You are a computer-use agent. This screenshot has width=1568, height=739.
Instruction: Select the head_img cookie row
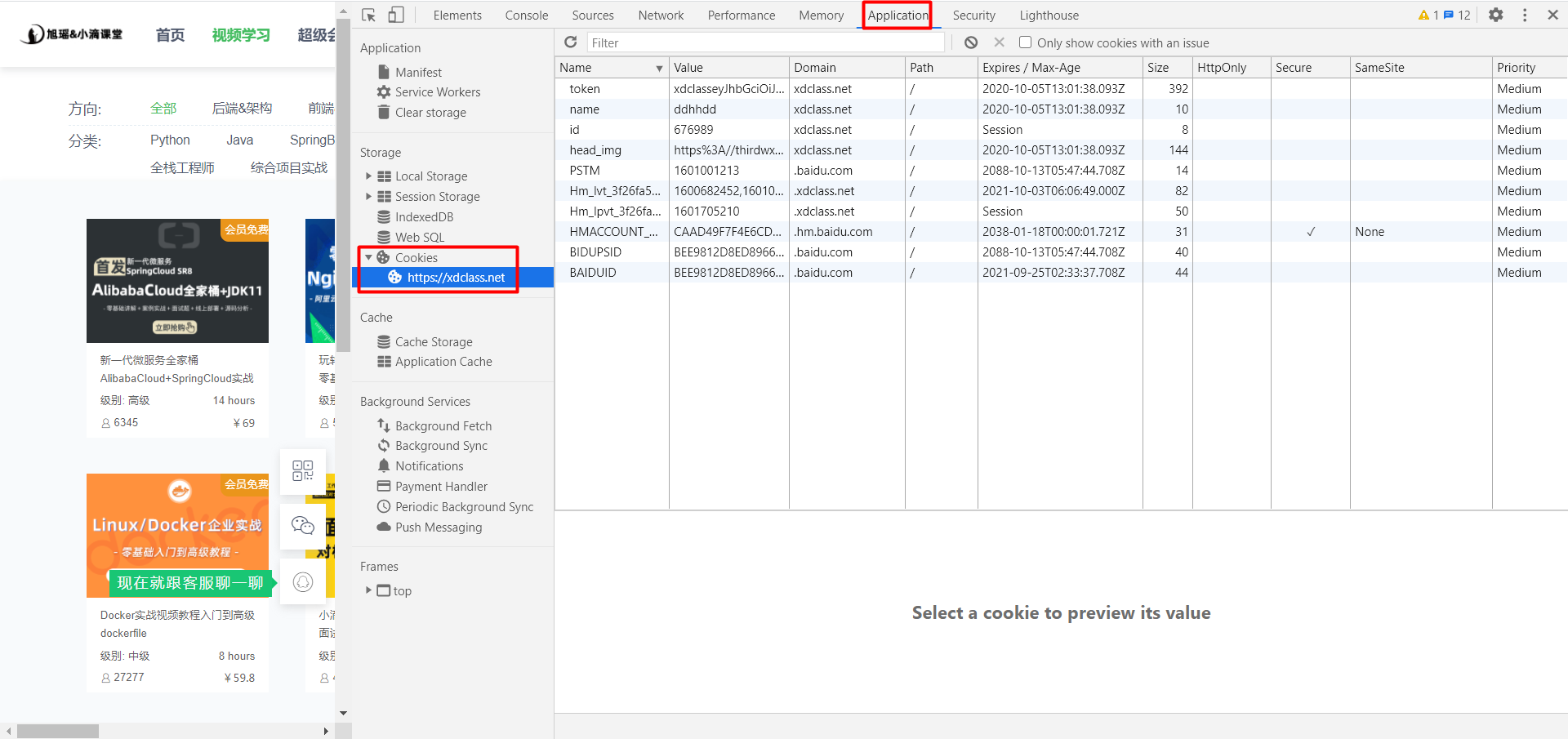point(1061,149)
